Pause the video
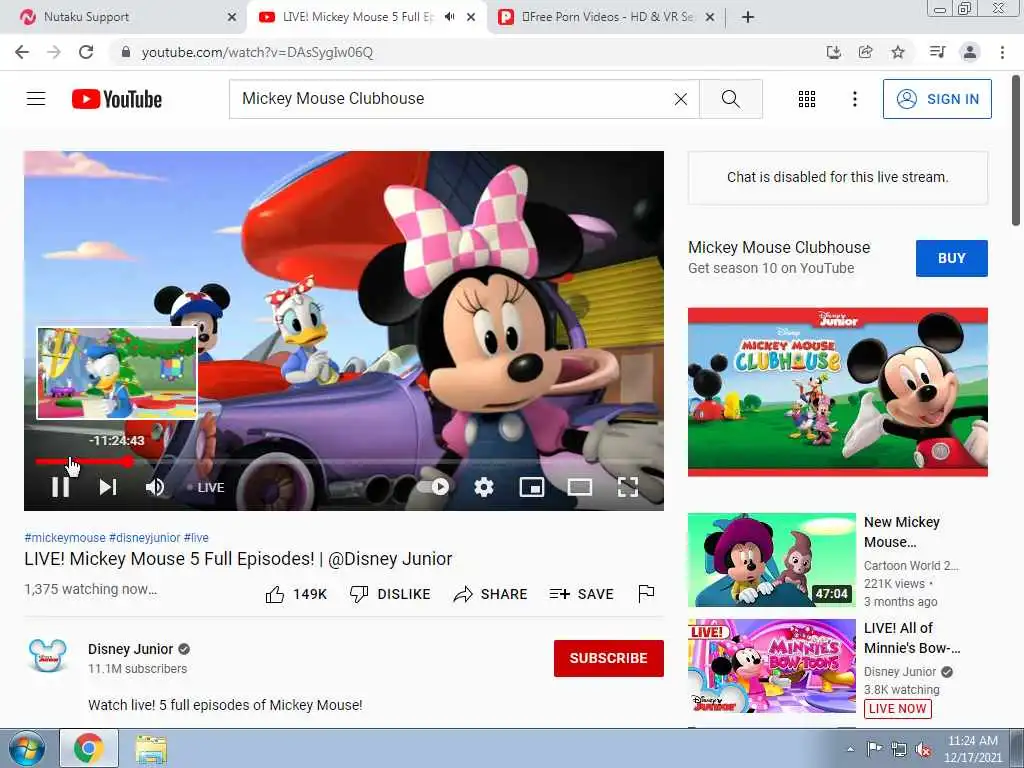This screenshot has width=1024, height=768. (61, 487)
